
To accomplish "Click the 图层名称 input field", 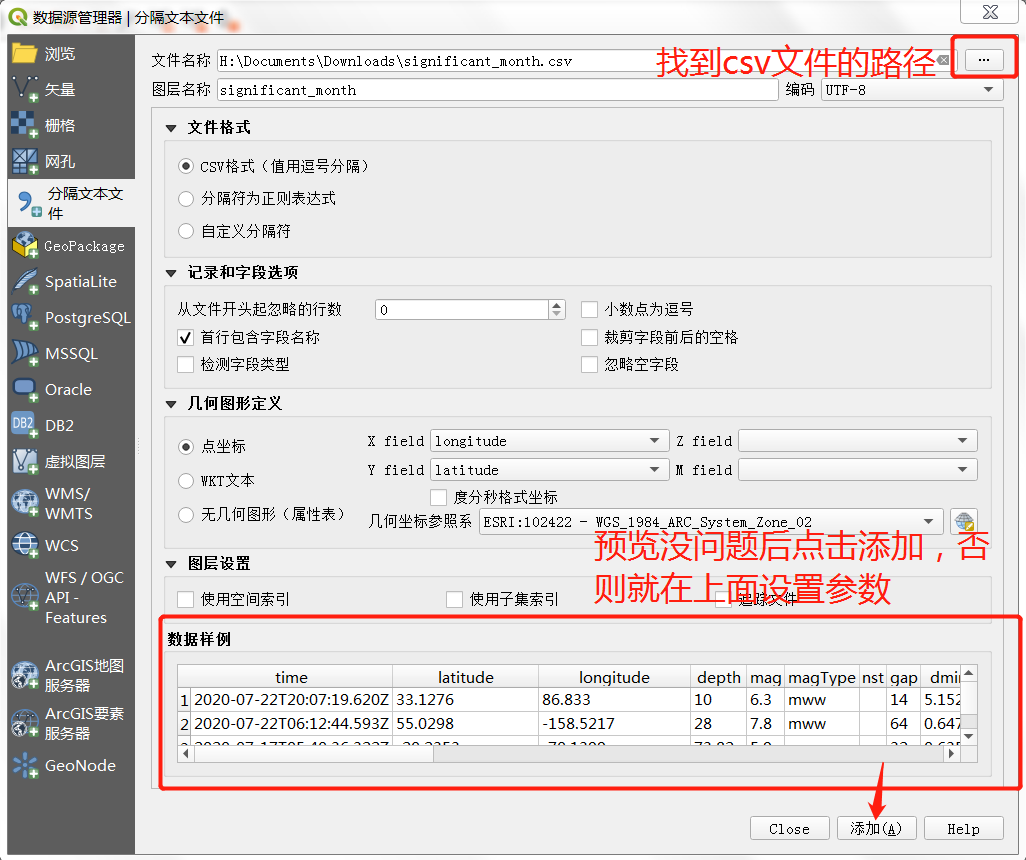I will point(497,90).
